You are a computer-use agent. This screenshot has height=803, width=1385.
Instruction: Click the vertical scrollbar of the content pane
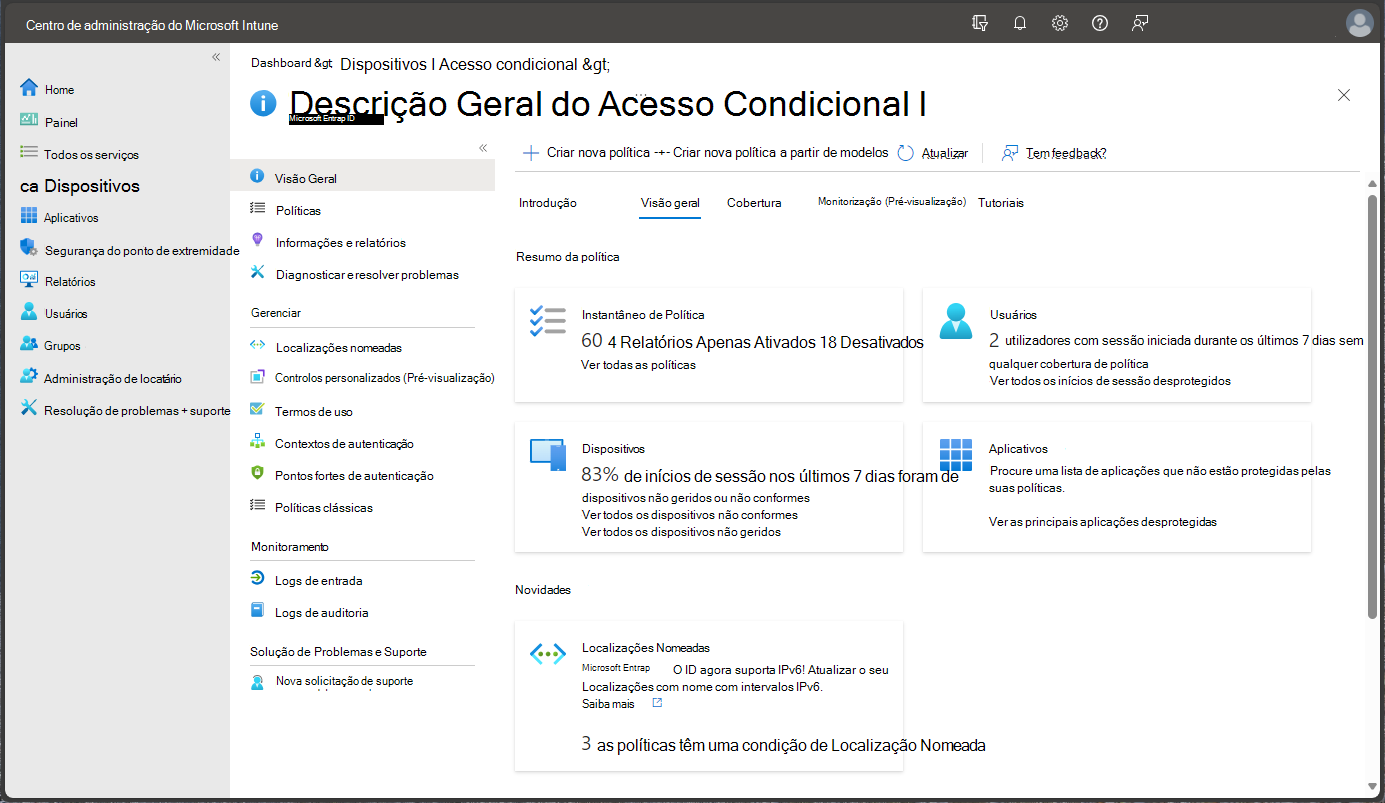pos(1372,408)
